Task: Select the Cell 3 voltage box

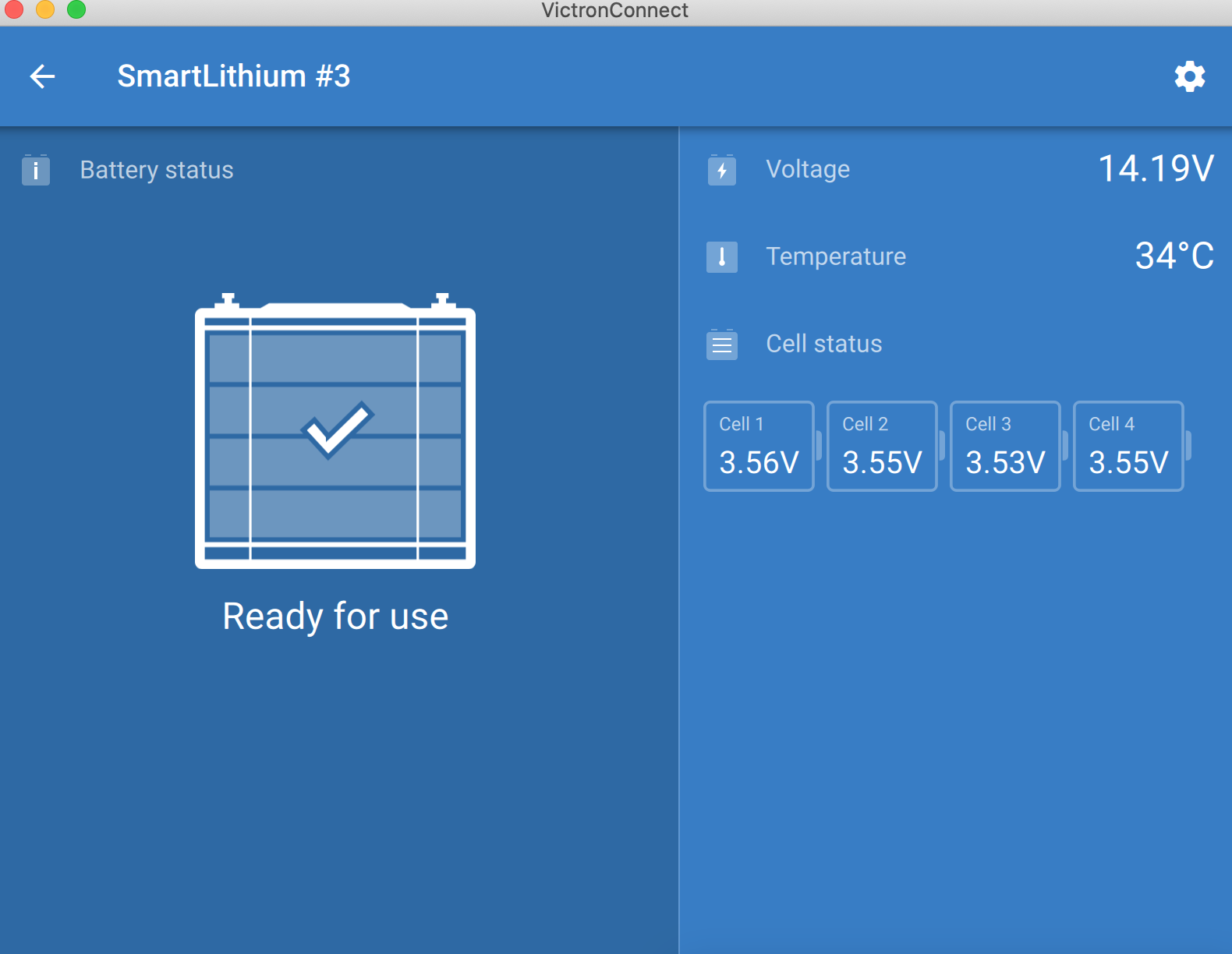Action: (x=1005, y=446)
